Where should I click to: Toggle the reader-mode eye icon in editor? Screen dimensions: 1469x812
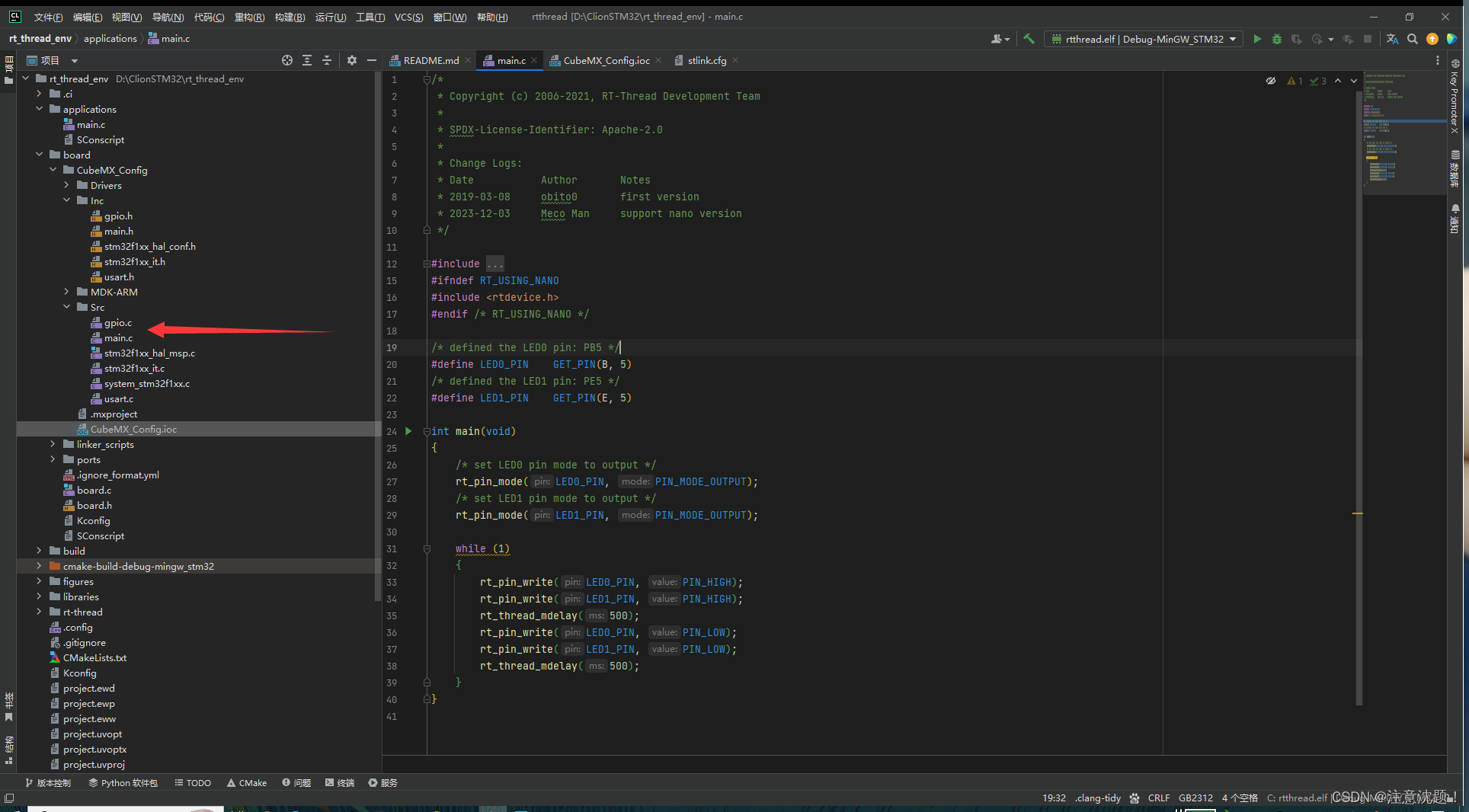point(1271,81)
